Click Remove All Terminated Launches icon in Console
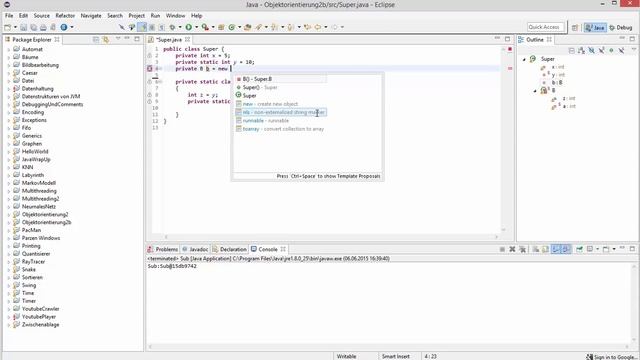 coord(522,249)
